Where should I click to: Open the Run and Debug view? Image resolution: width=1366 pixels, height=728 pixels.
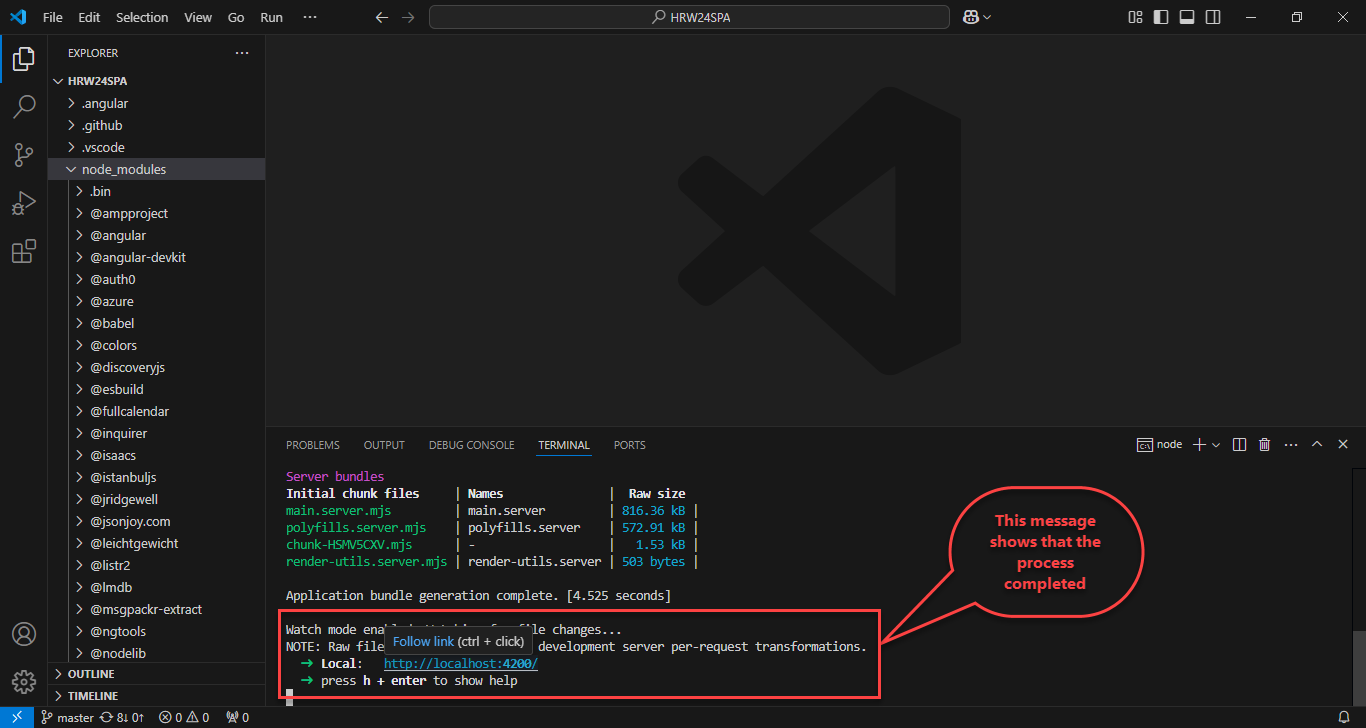tap(24, 203)
